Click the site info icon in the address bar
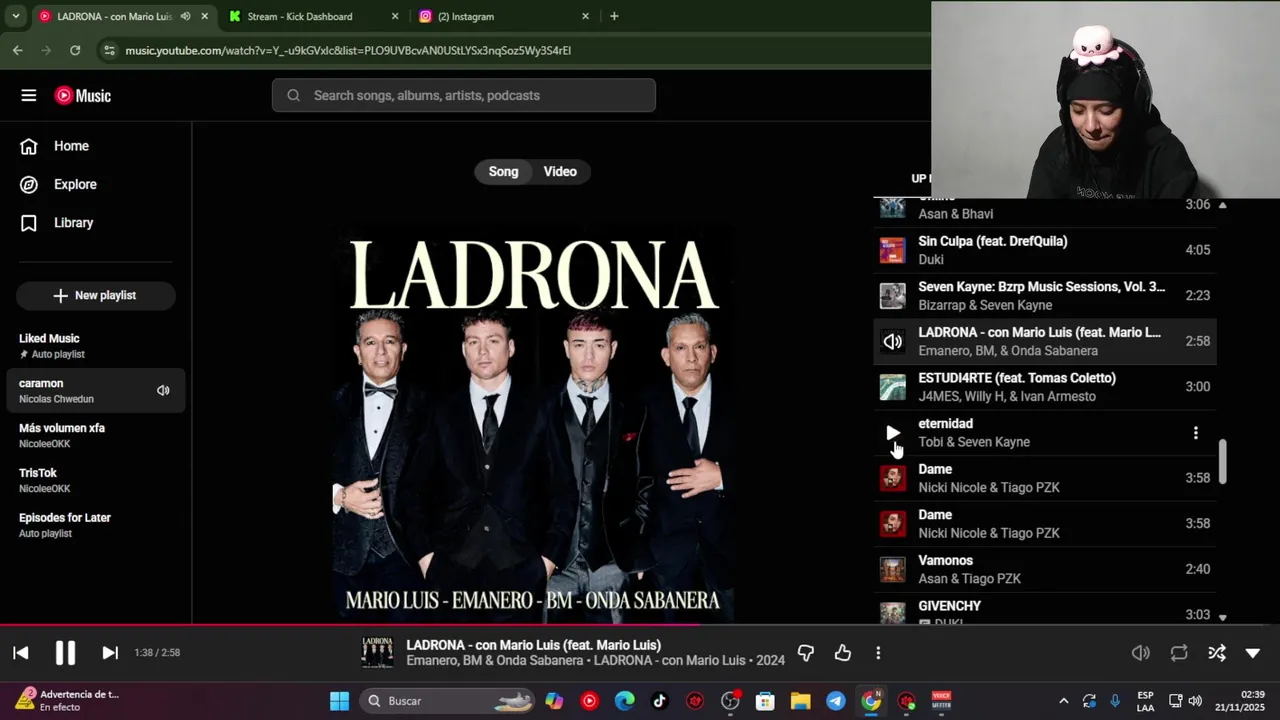This screenshot has height=720, width=1280. [109, 50]
